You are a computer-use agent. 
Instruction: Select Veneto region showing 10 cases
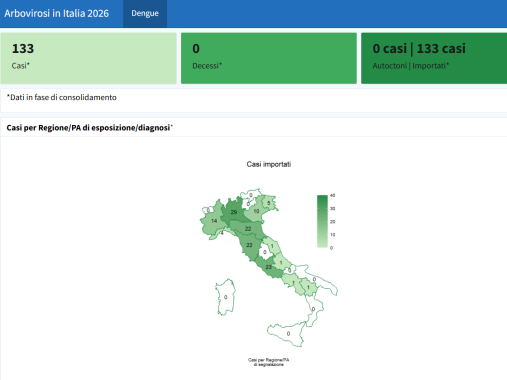tap(256, 211)
